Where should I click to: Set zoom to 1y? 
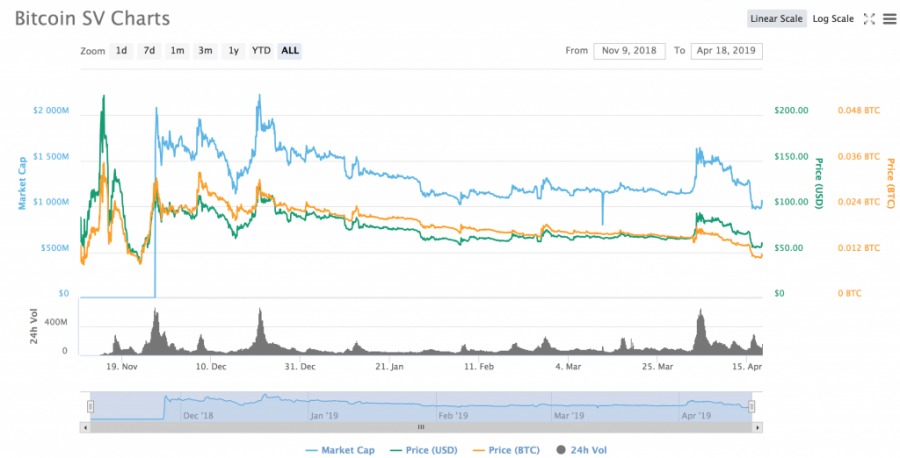234,51
